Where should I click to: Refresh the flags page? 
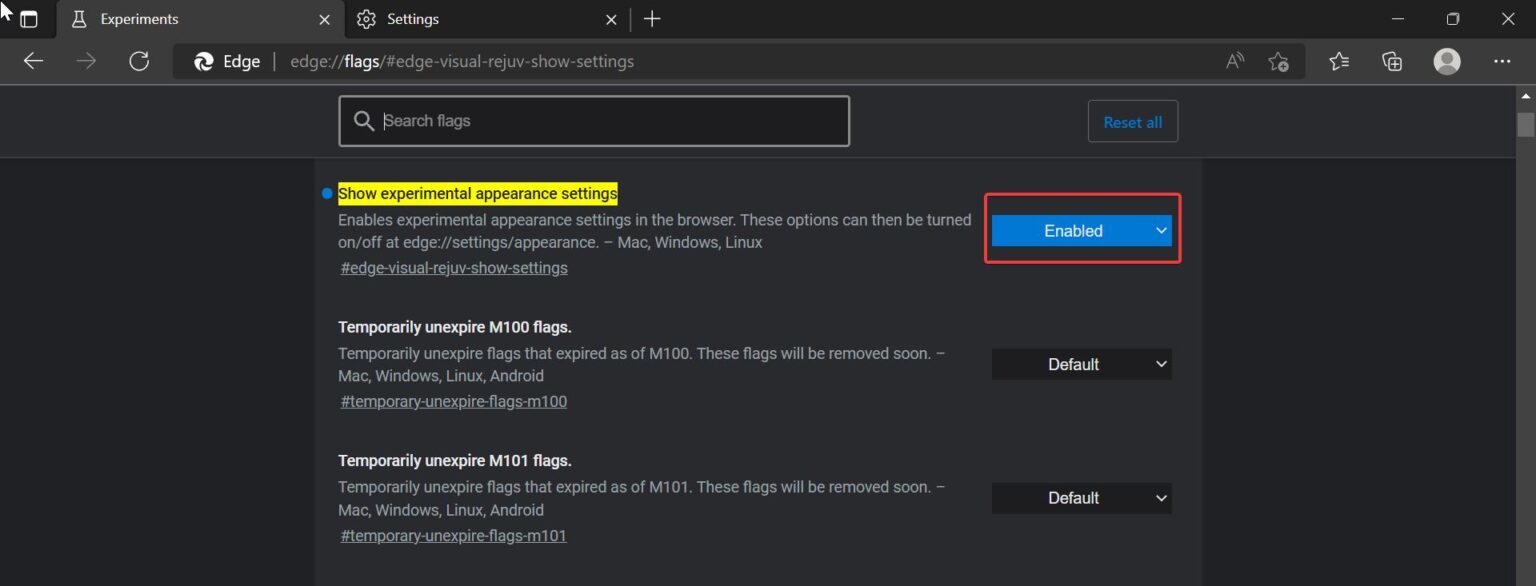(139, 61)
